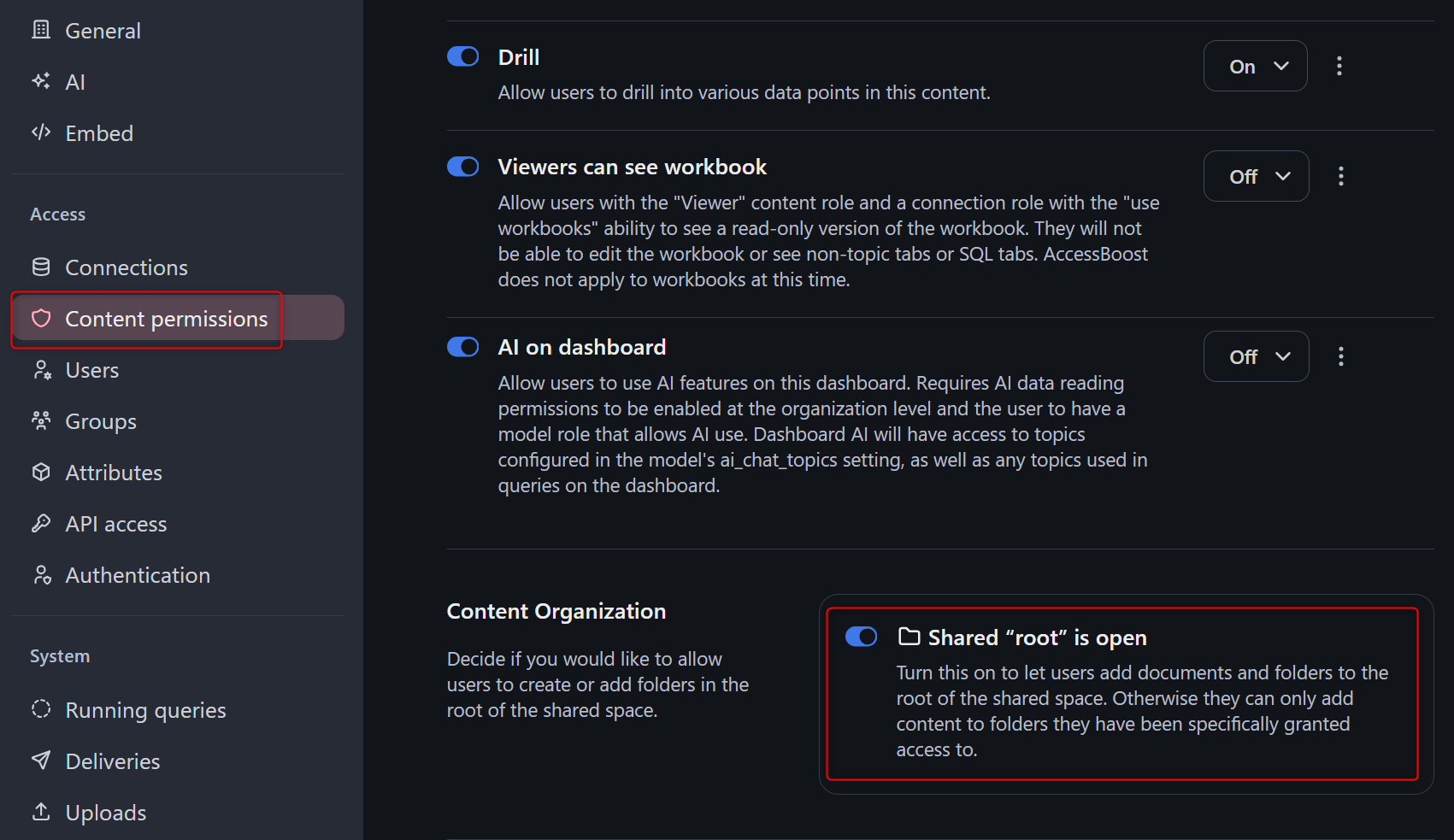
Task: Open the Drill On dropdown
Action: (1255, 67)
